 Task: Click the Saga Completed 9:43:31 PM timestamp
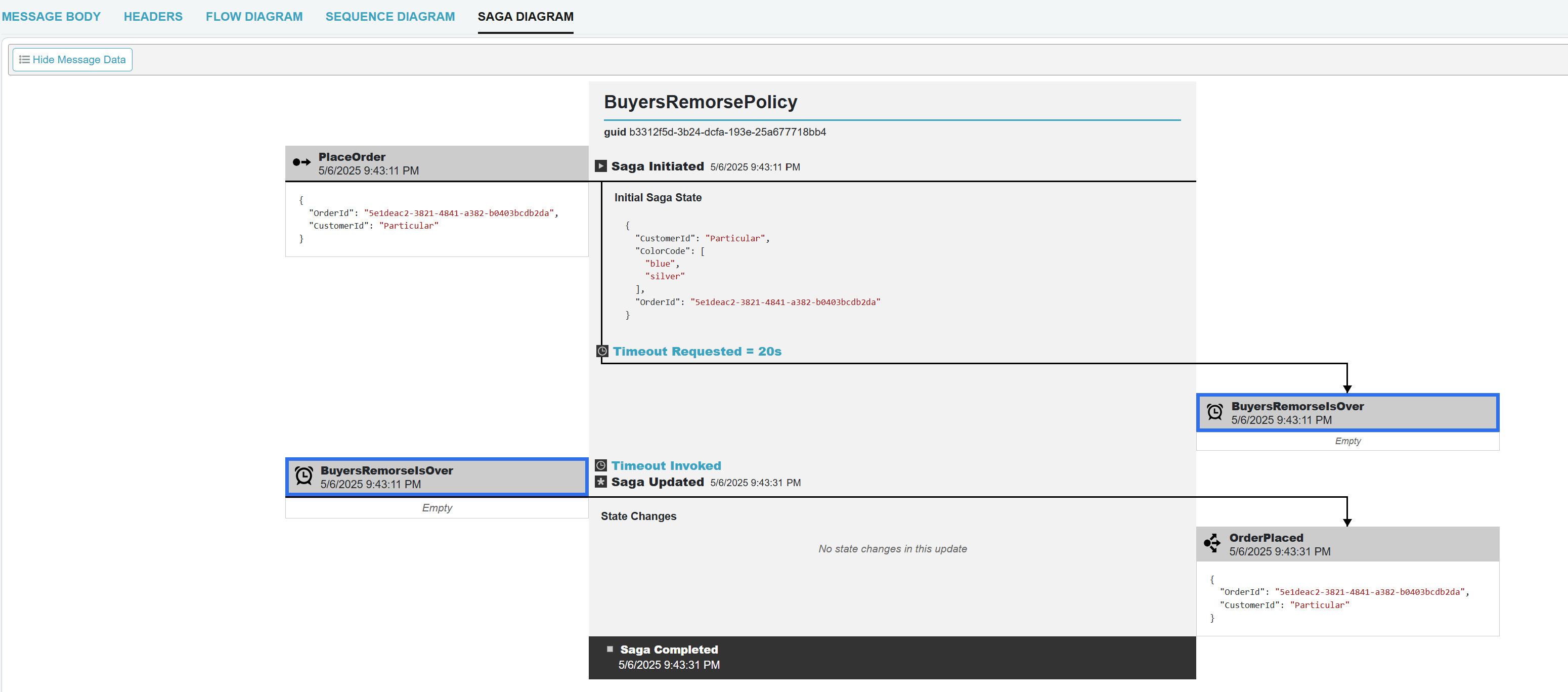pos(669,665)
